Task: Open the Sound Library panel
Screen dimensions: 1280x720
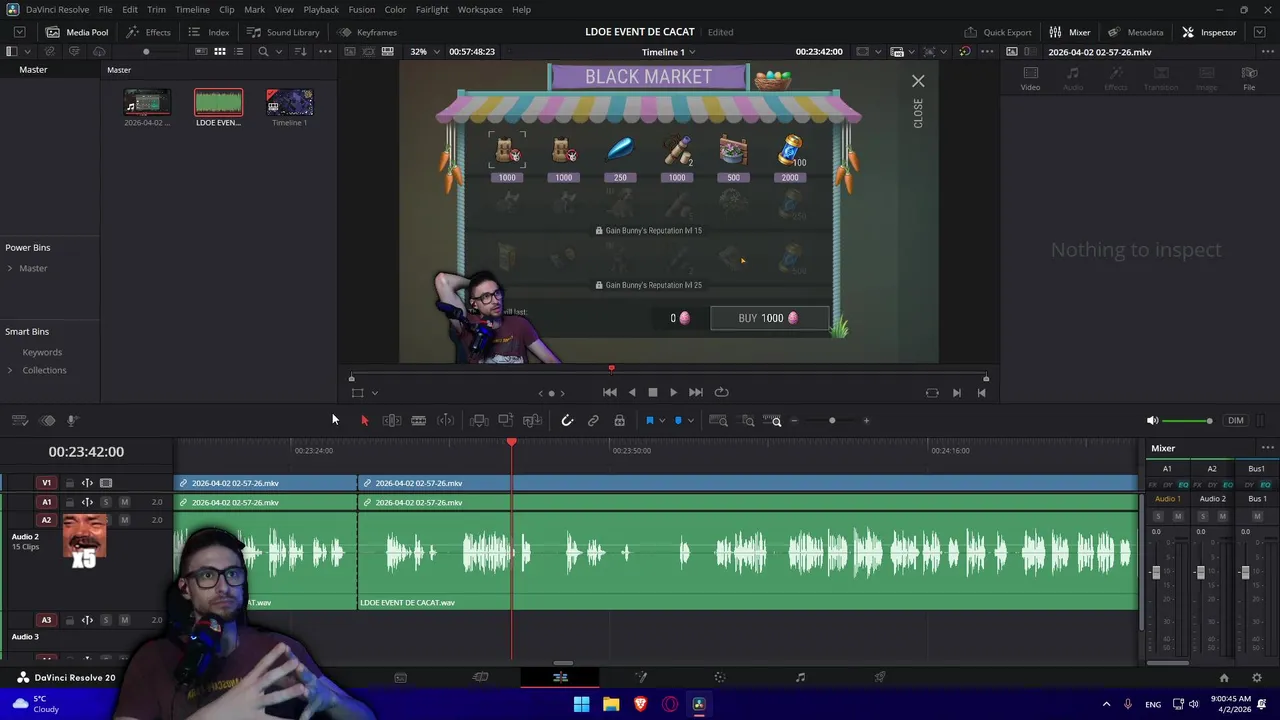Action: (x=283, y=32)
